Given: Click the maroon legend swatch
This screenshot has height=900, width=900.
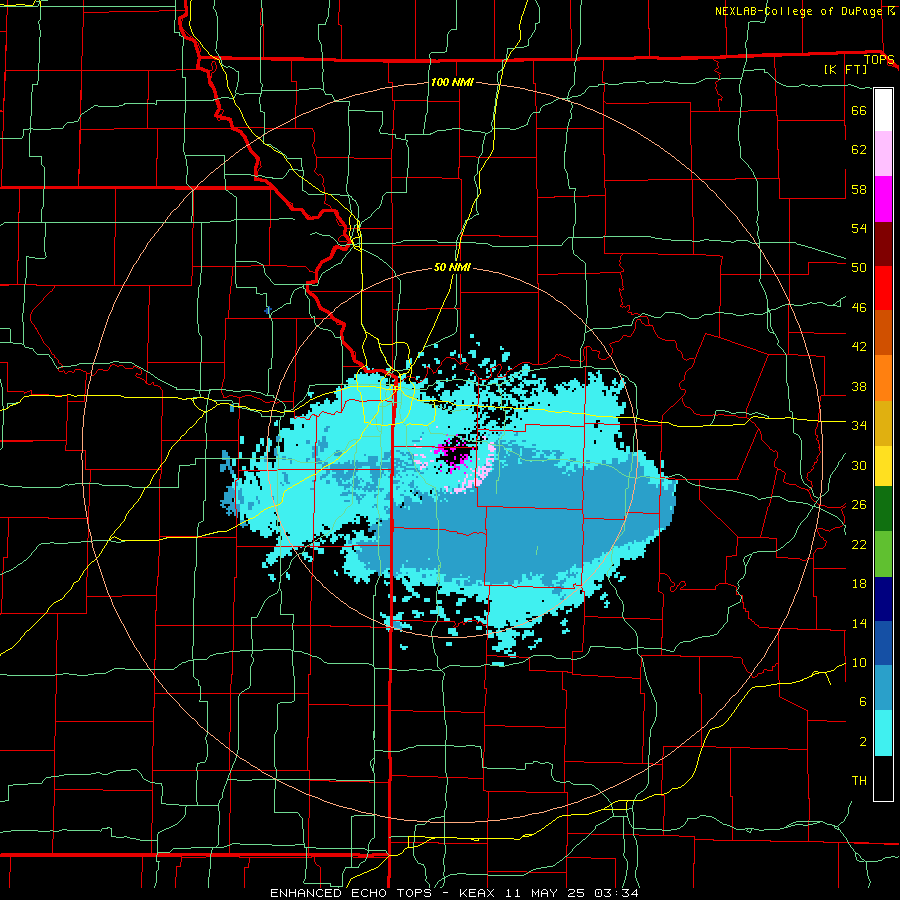Looking at the screenshot, I should click(x=883, y=244).
